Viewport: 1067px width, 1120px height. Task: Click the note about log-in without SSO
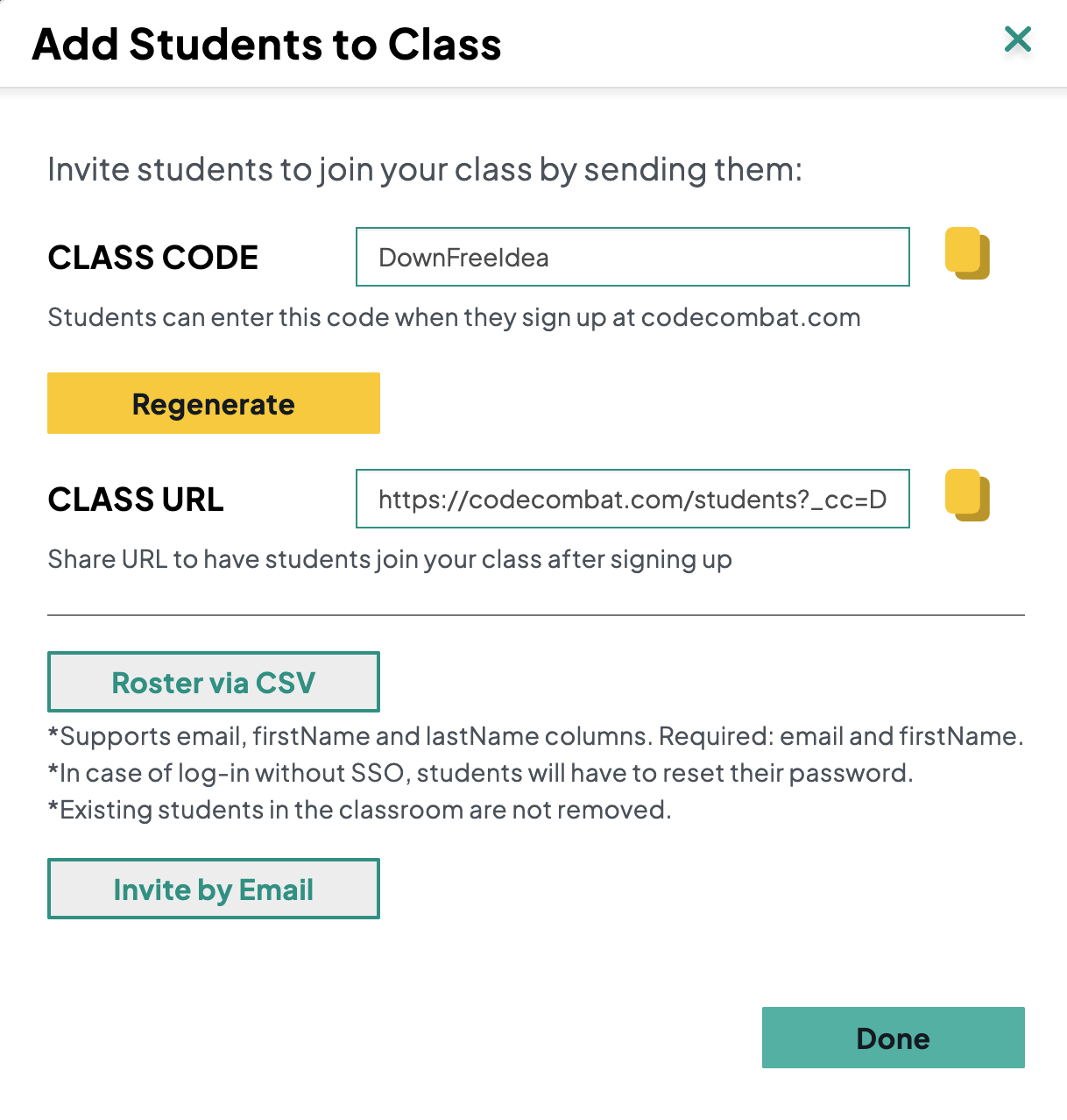[480, 773]
